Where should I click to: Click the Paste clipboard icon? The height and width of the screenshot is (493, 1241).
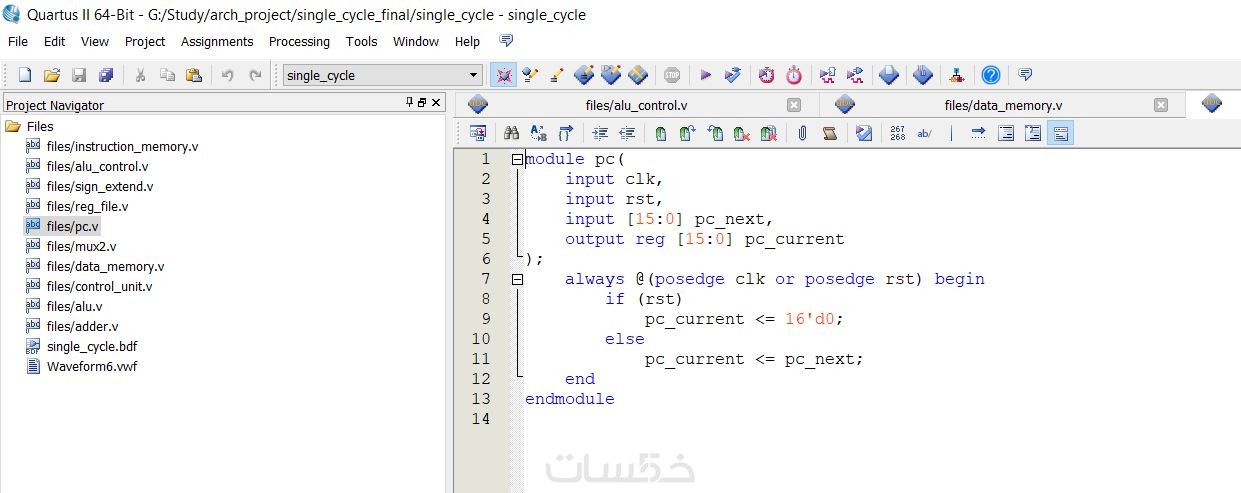[x=194, y=75]
